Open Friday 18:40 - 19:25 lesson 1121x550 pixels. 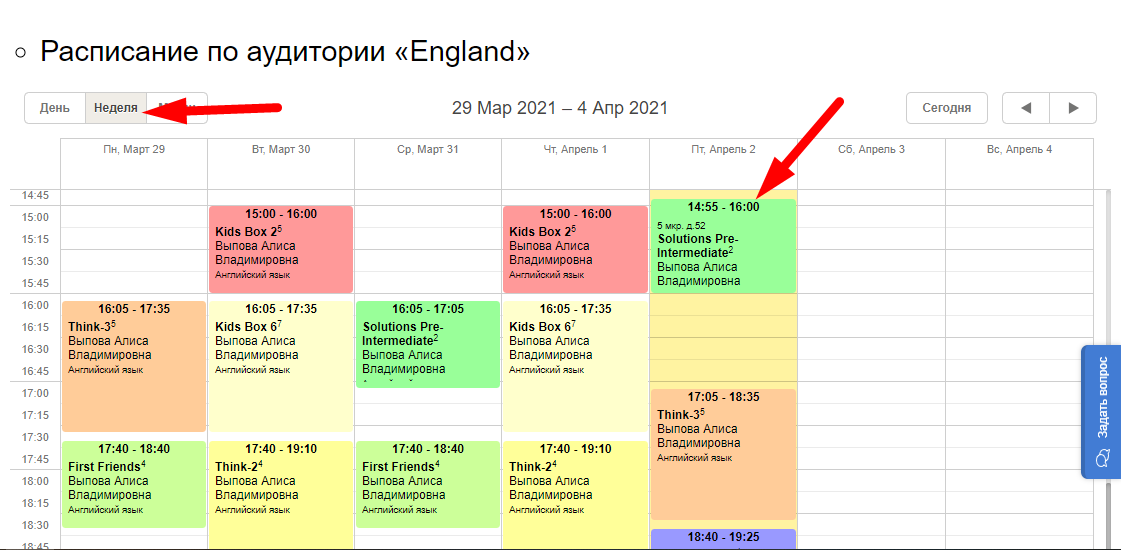click(x=723, y=539)
